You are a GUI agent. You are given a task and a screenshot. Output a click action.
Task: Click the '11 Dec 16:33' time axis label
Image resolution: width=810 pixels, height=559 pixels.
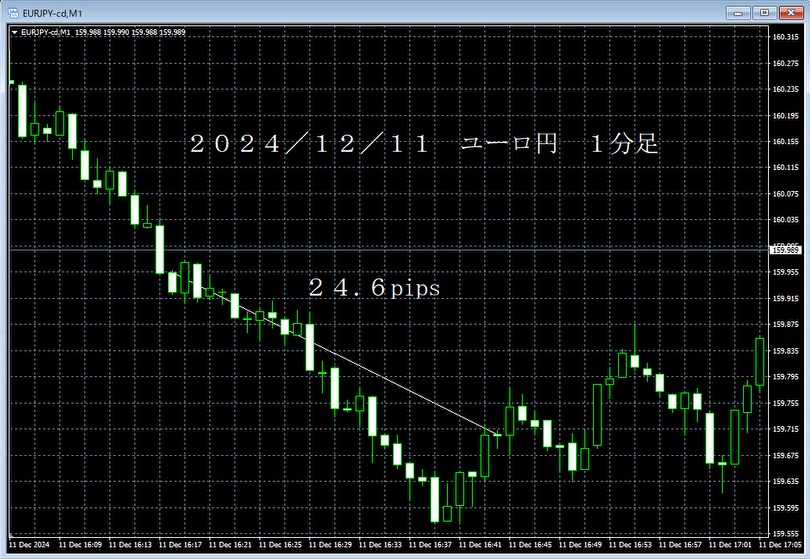click(x=380, y=545)
